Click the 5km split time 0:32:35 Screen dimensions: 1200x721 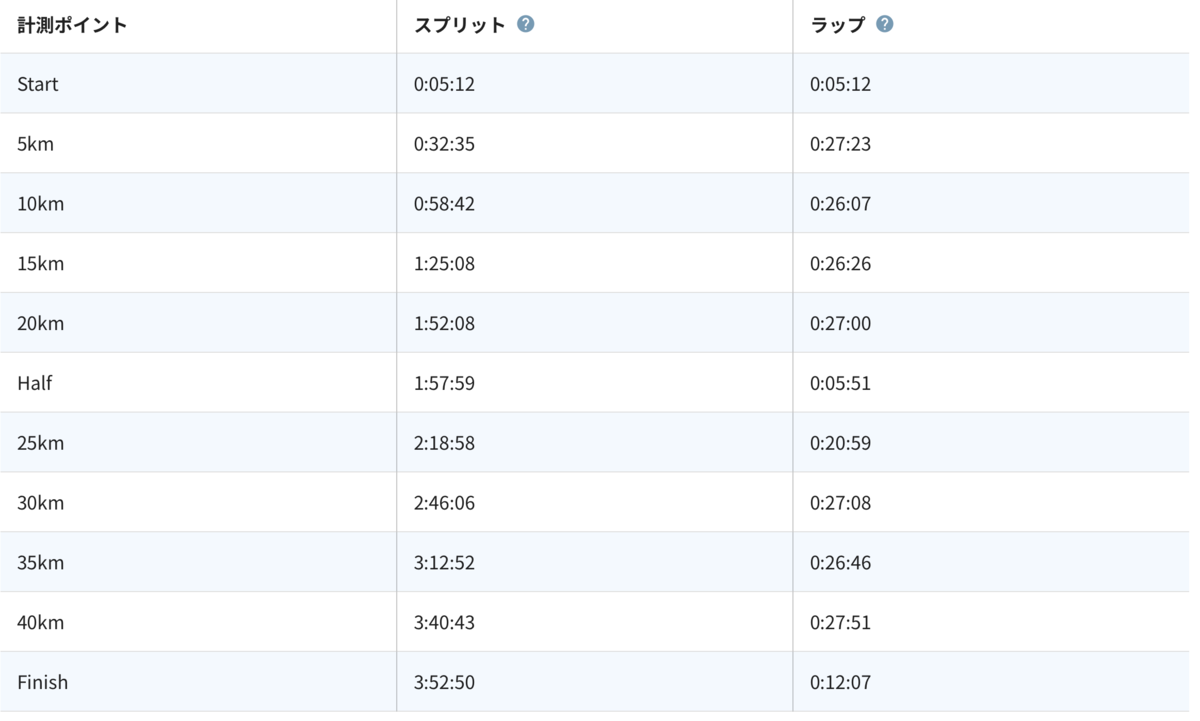point(444,144)
